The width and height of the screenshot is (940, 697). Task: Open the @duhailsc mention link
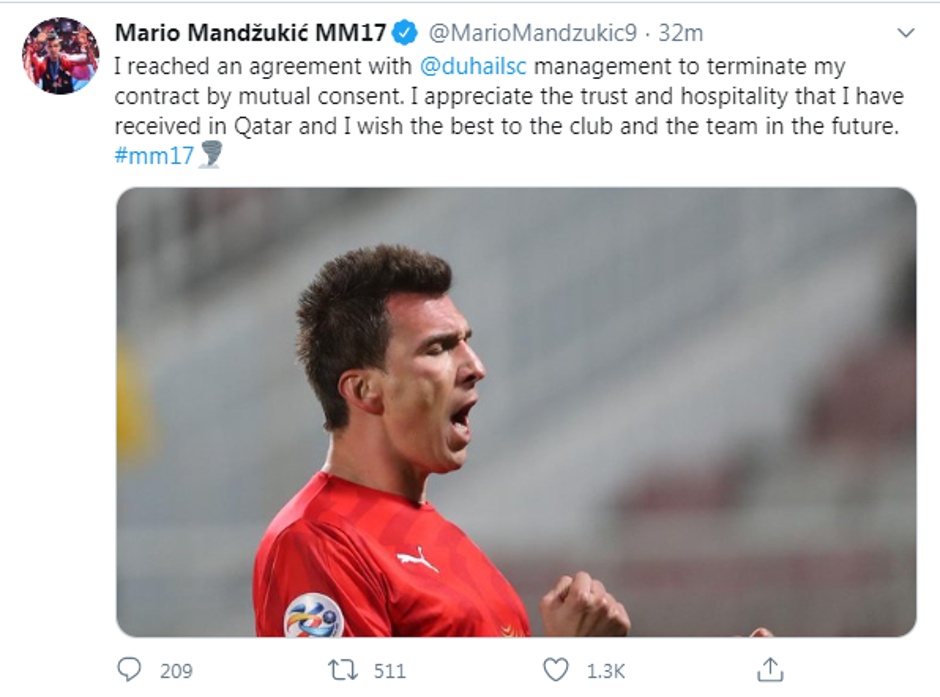click(x=473, y=66)
